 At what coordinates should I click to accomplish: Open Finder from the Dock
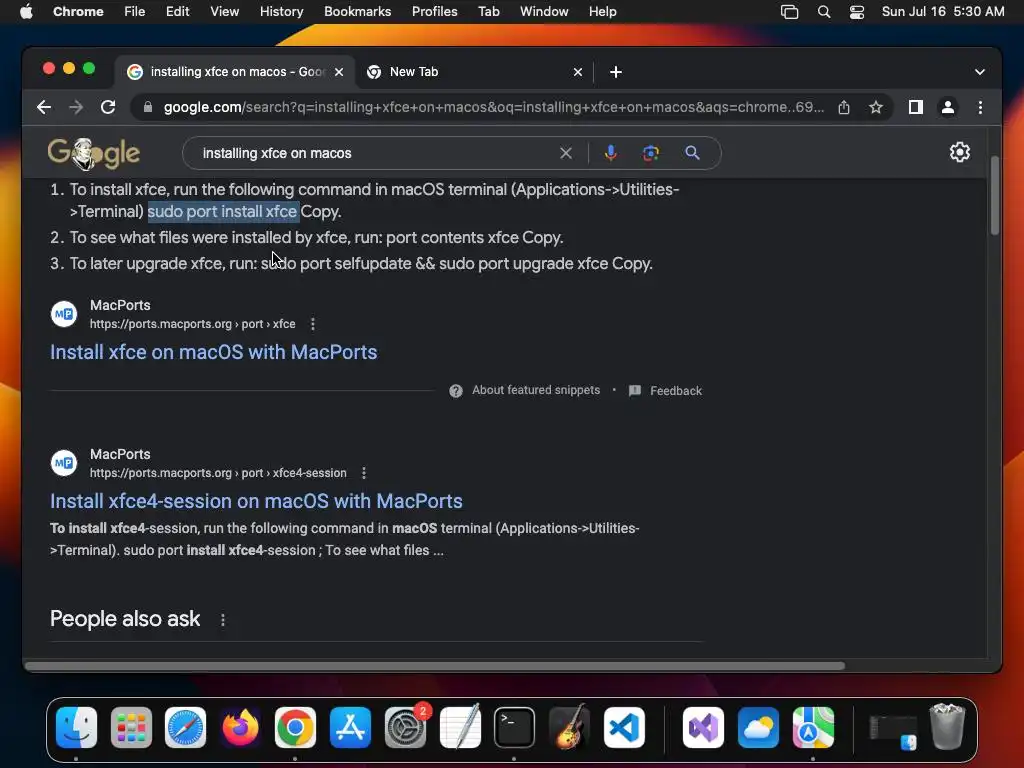[x=76, y=727]
